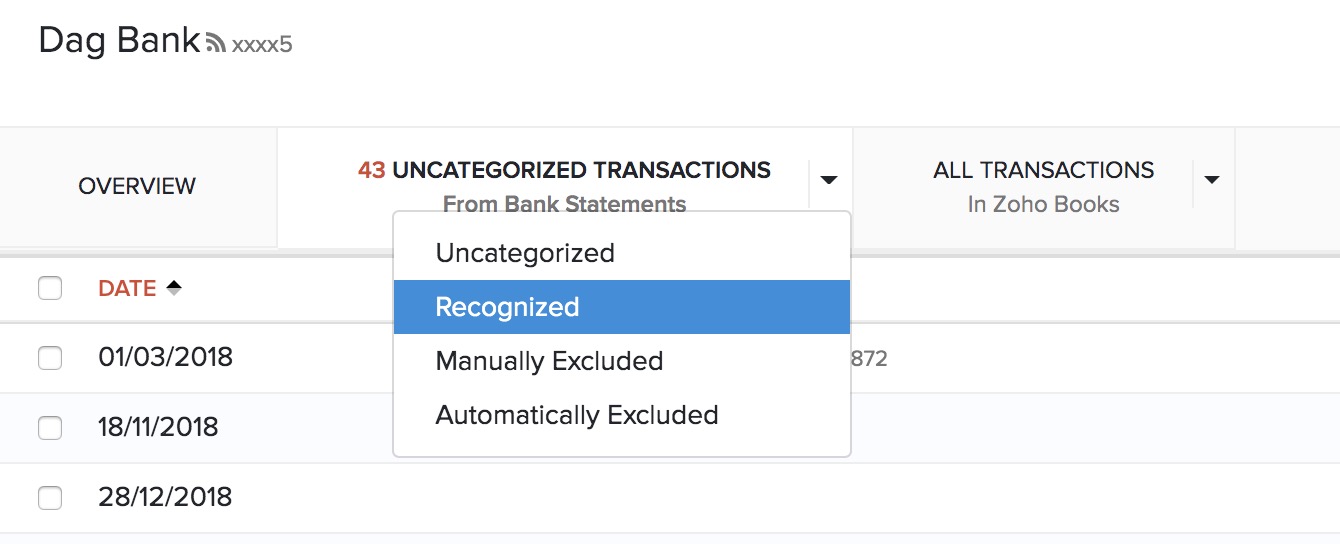This screenshot has width=1340, height=544.
Task: Open the 01/03/2018 transaction row
Action: pos(165,357)
